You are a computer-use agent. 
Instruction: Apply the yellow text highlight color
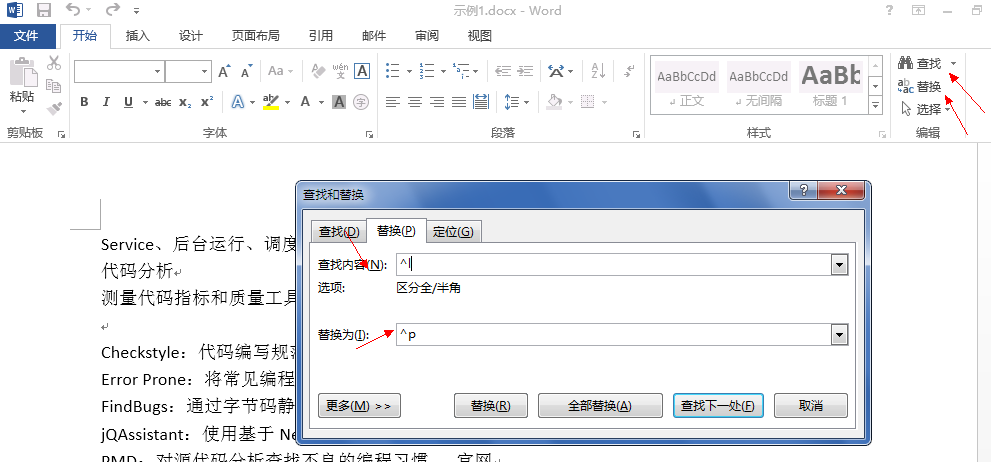(x=271, y=102)
